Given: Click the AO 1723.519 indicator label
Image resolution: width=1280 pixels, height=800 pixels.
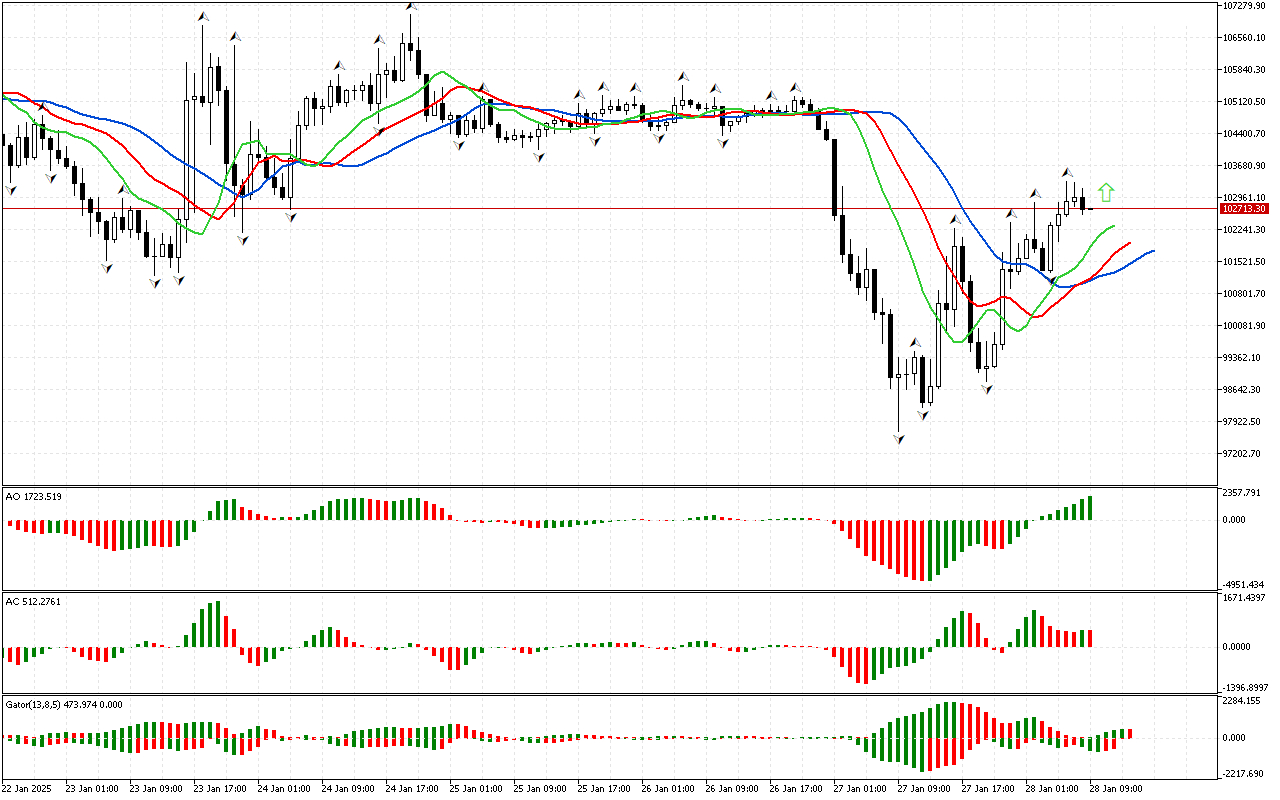Looking at the screenshot, I should click(x=34, y=496).
